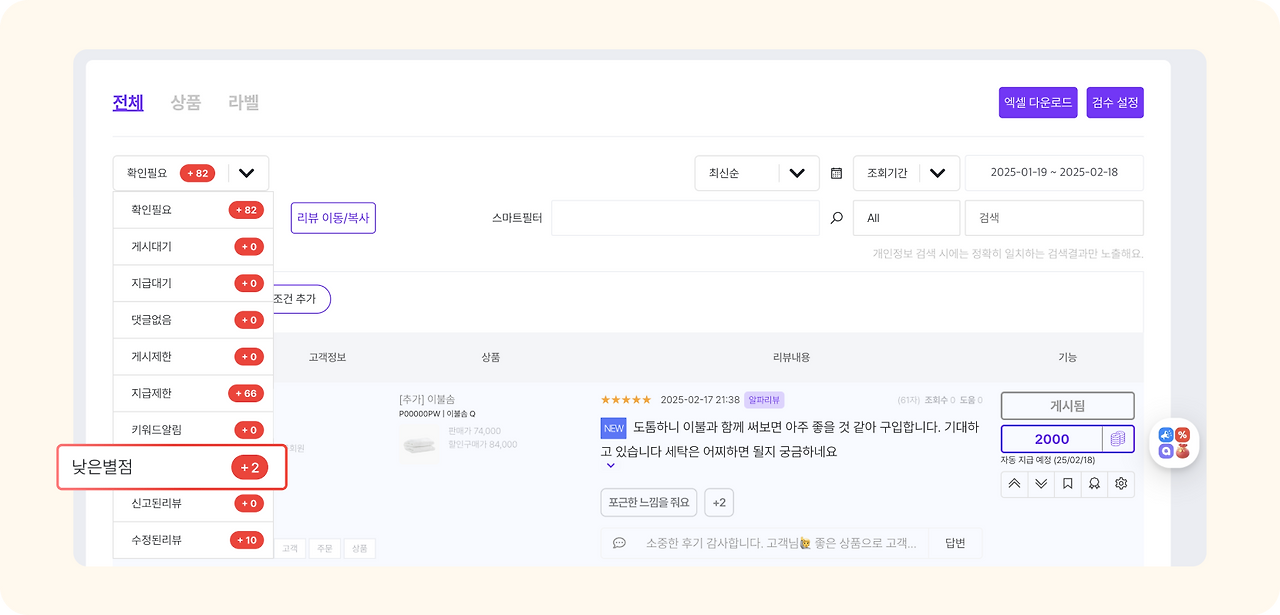This screenshot has width=1280, height=615.
Task: Click into the 스마트필터 input field
Action: (686, 217)
